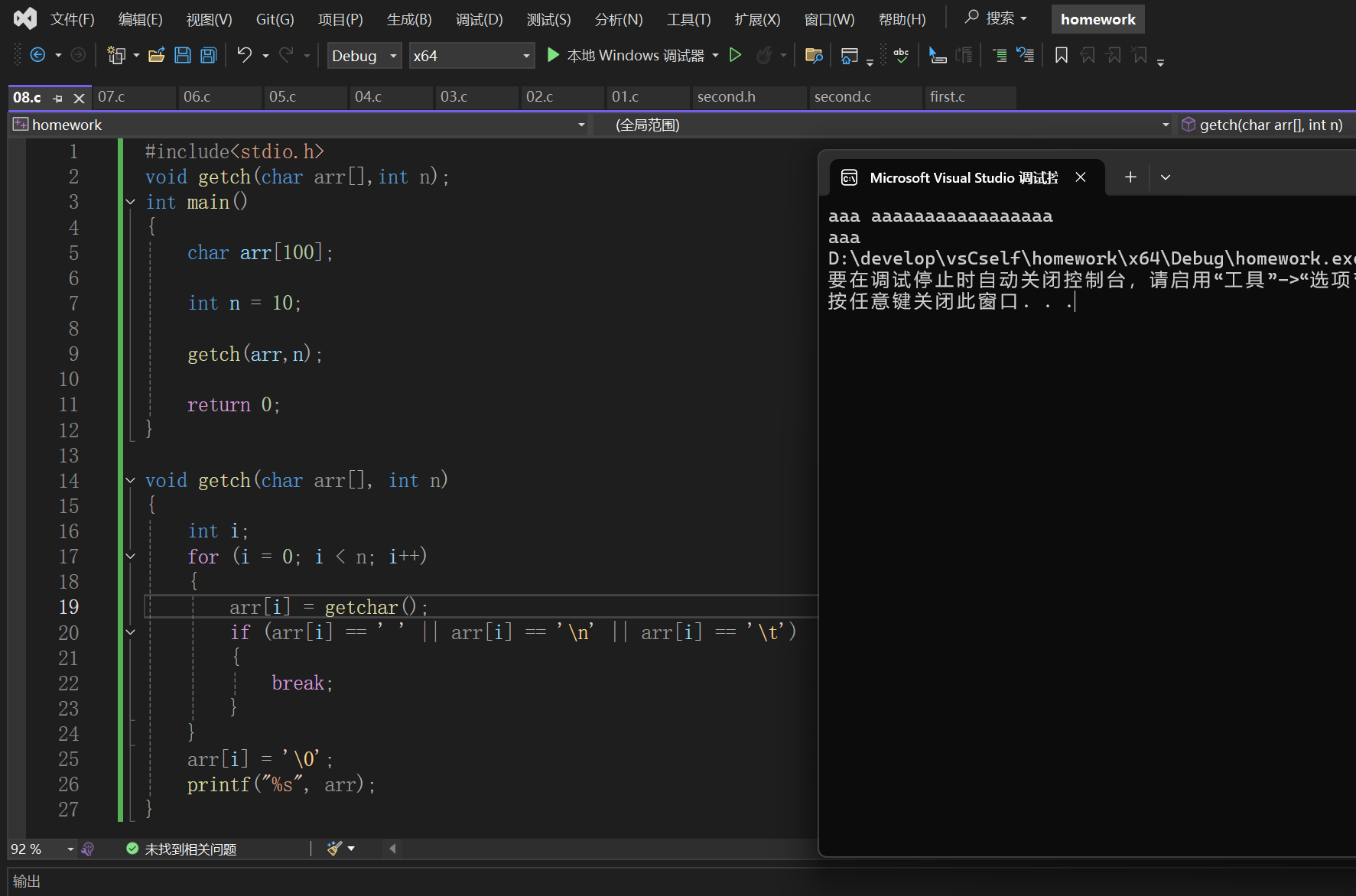This screenshot has width=1356, height=896.
Task: Click the comment out selected lines icon
Action: [x=999, y=55]
